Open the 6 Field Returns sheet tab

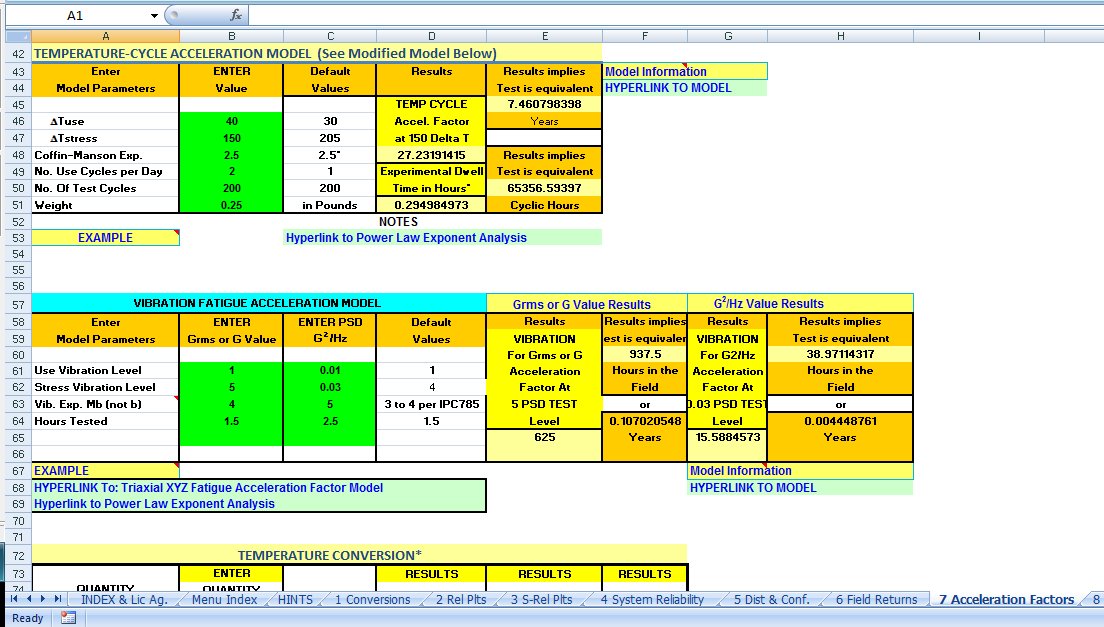point(877,600)
